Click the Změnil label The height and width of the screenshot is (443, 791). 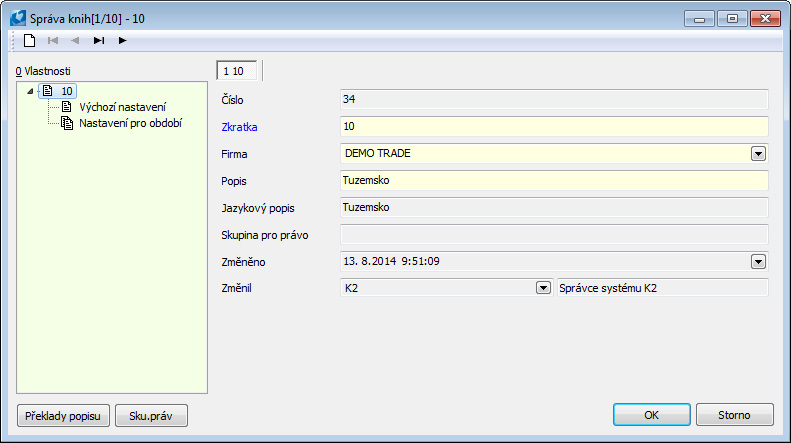click(236, 288)
